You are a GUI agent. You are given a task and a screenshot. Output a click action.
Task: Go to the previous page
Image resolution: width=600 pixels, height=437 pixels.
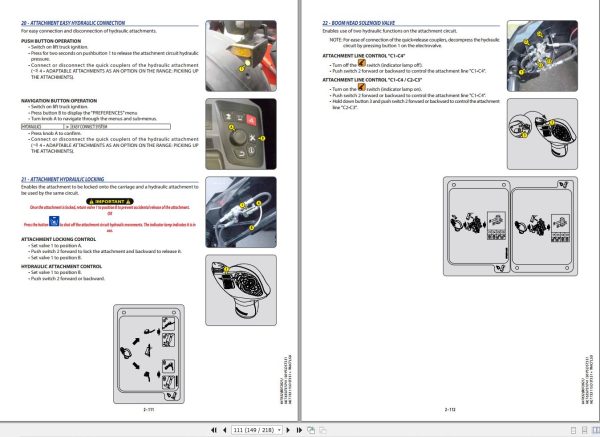pos(225,430)
